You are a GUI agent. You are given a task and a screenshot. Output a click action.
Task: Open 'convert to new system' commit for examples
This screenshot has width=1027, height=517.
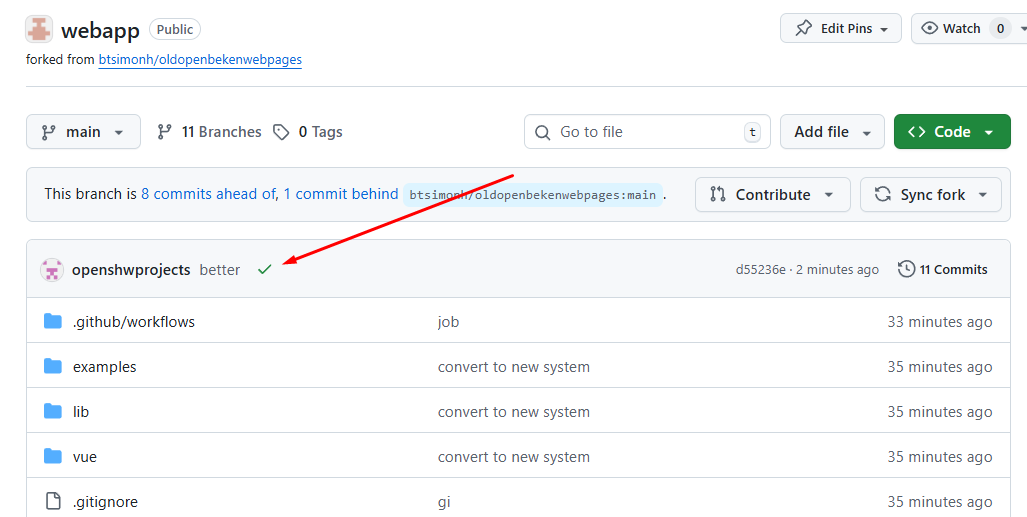click(x=514, y=367)
